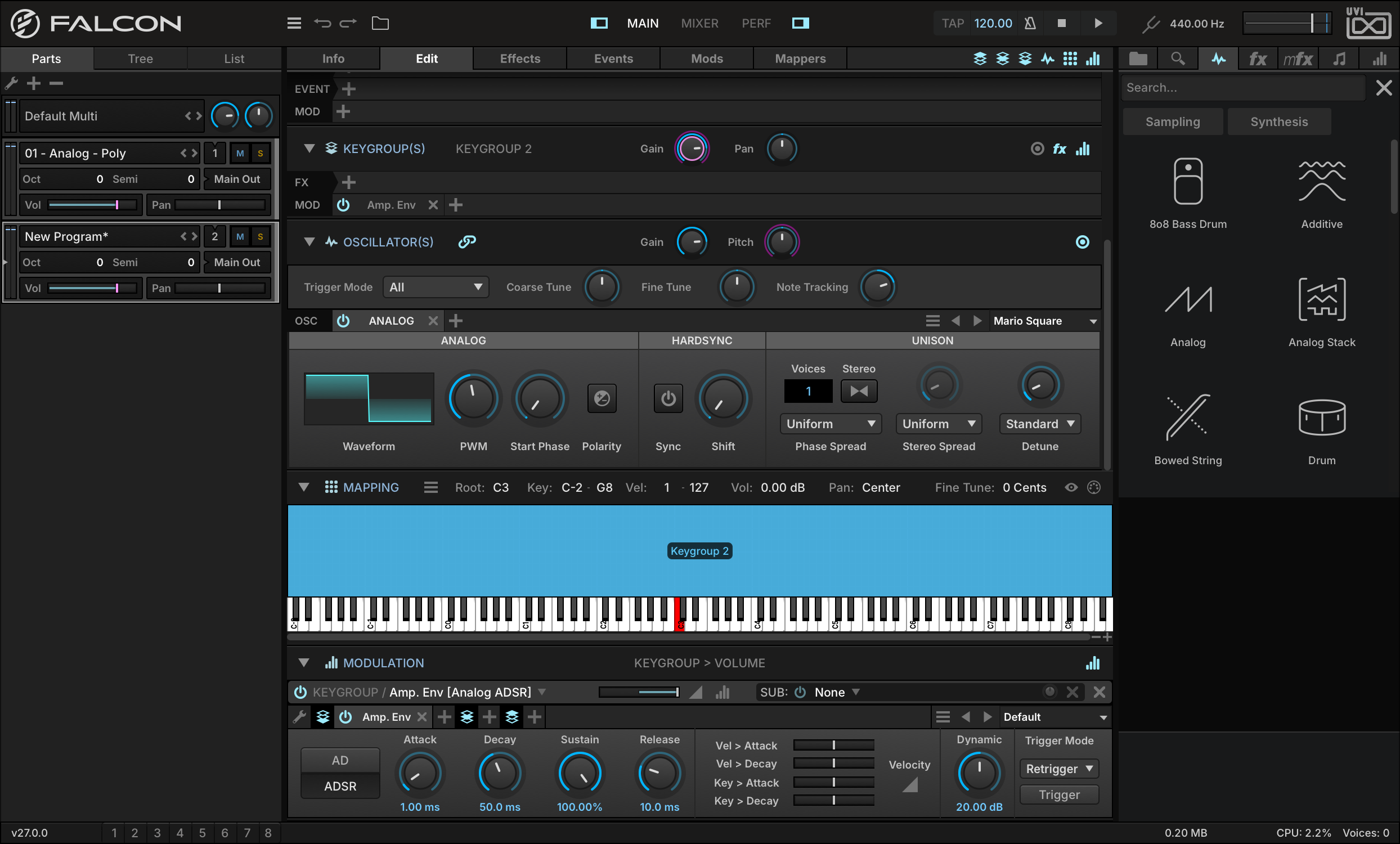Select the 808 Bass Drum oscillator
This screenshot has width=1400, height=844.
[1188, 193]
